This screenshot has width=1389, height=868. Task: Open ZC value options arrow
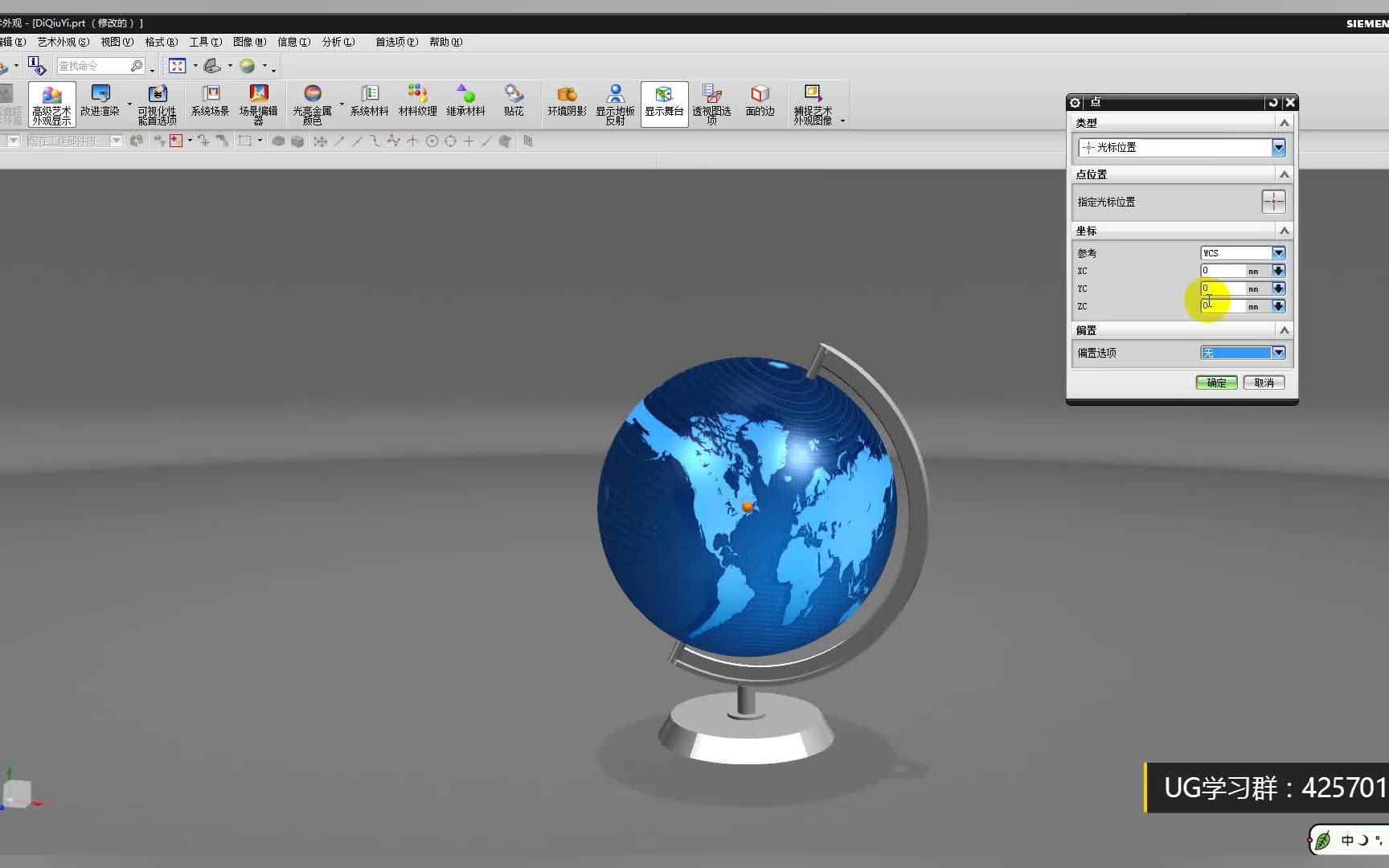(1279, 306)
